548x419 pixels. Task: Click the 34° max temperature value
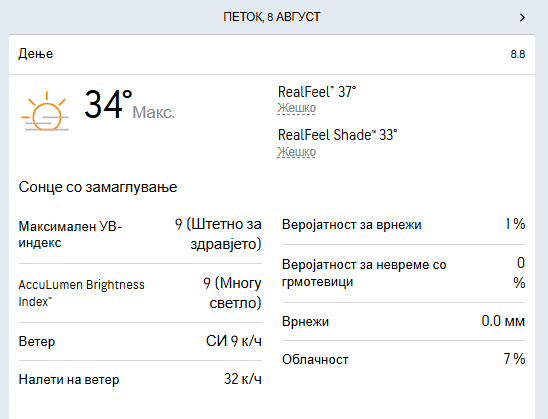pyautogui.click(x=108, y=104)
